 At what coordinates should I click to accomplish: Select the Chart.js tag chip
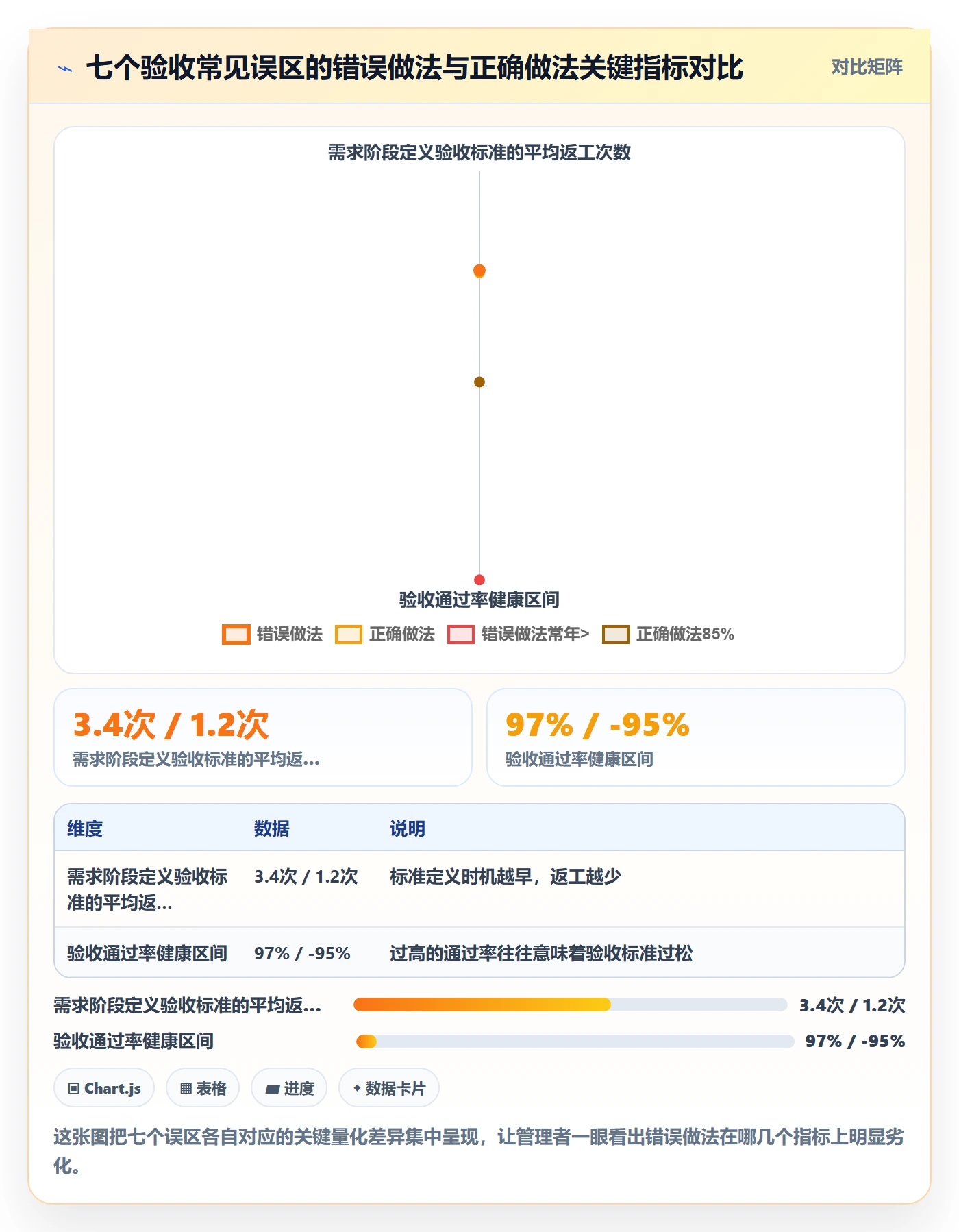[x=104, y=1088]
